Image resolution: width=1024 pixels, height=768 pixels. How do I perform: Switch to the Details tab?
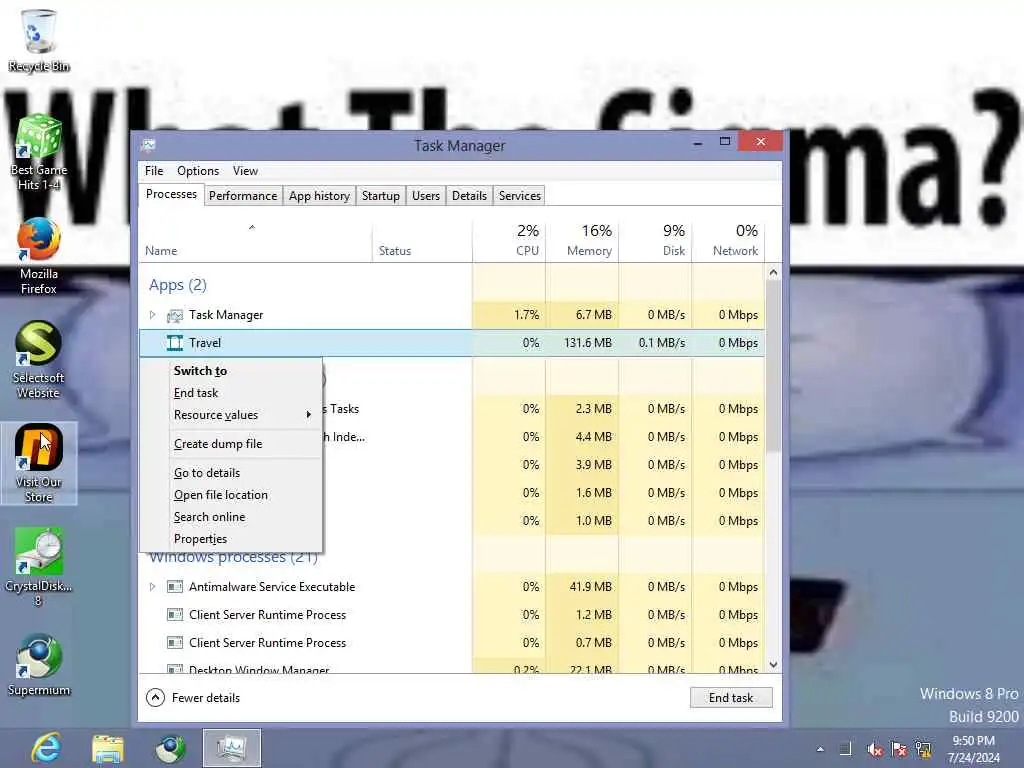470,196
